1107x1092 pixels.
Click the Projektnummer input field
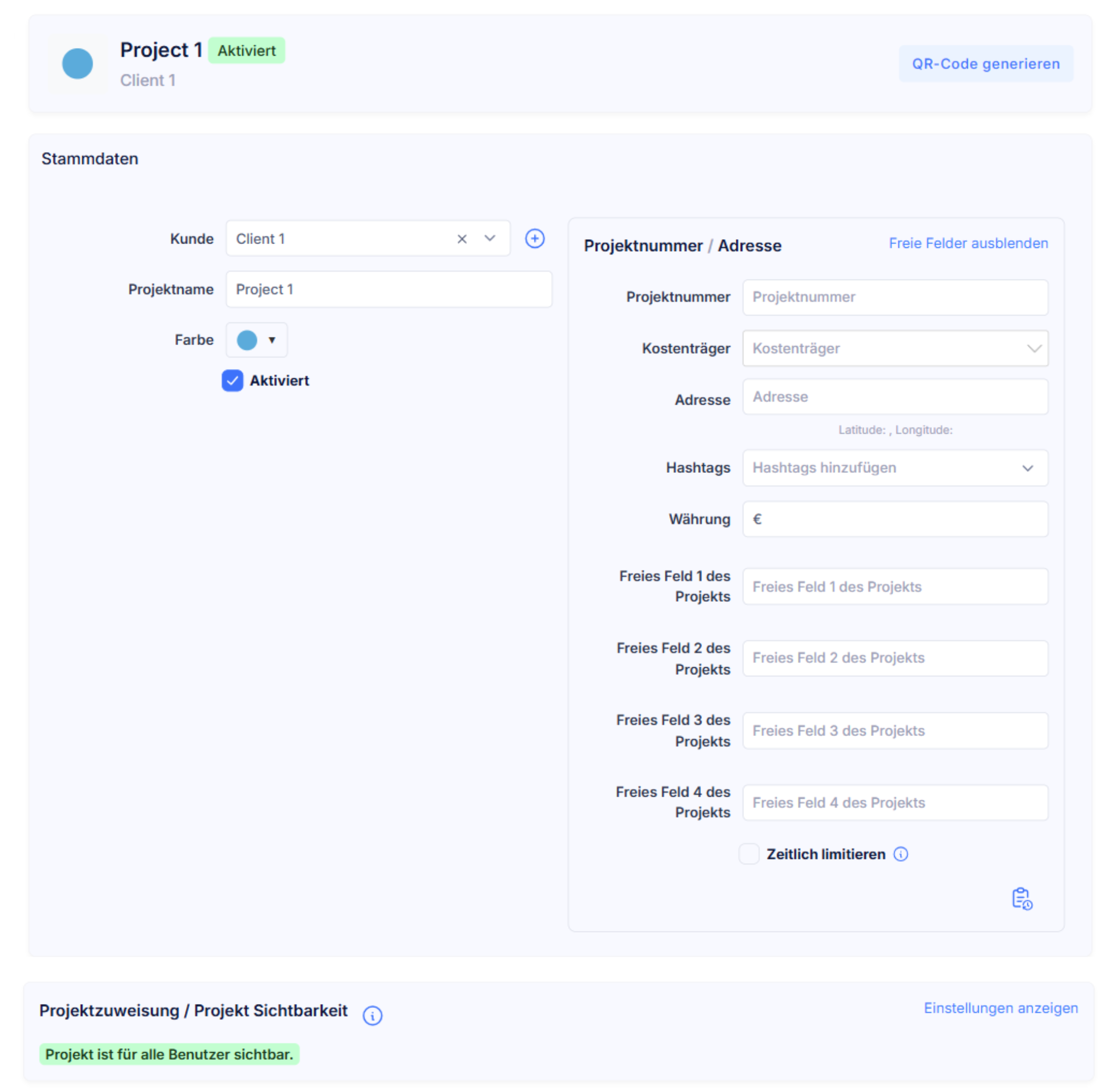tap(895, 297)
